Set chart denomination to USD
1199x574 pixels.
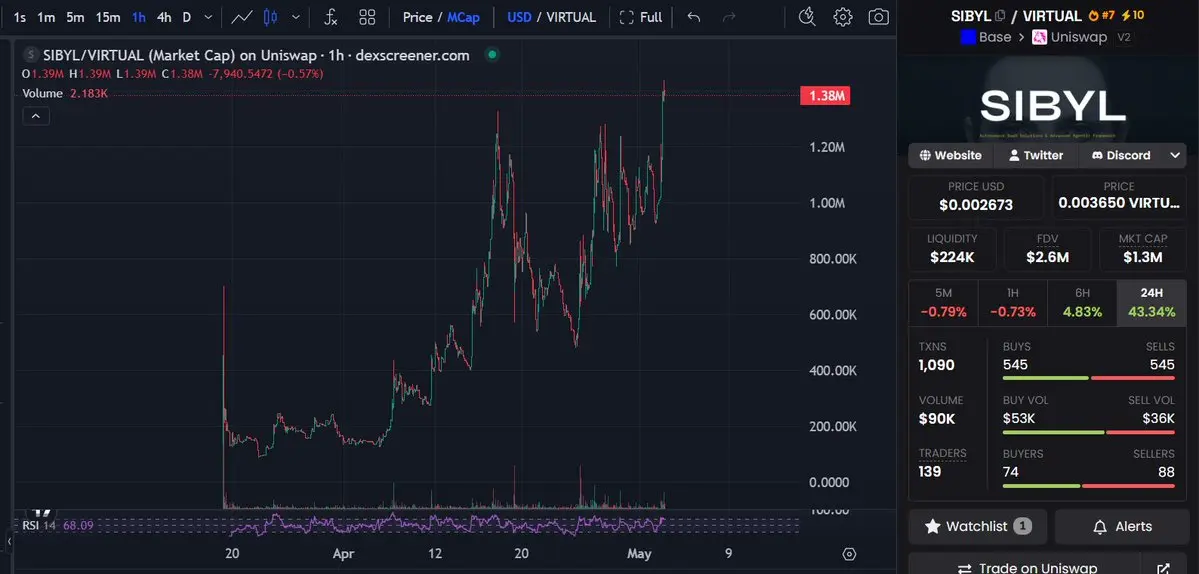519,17
